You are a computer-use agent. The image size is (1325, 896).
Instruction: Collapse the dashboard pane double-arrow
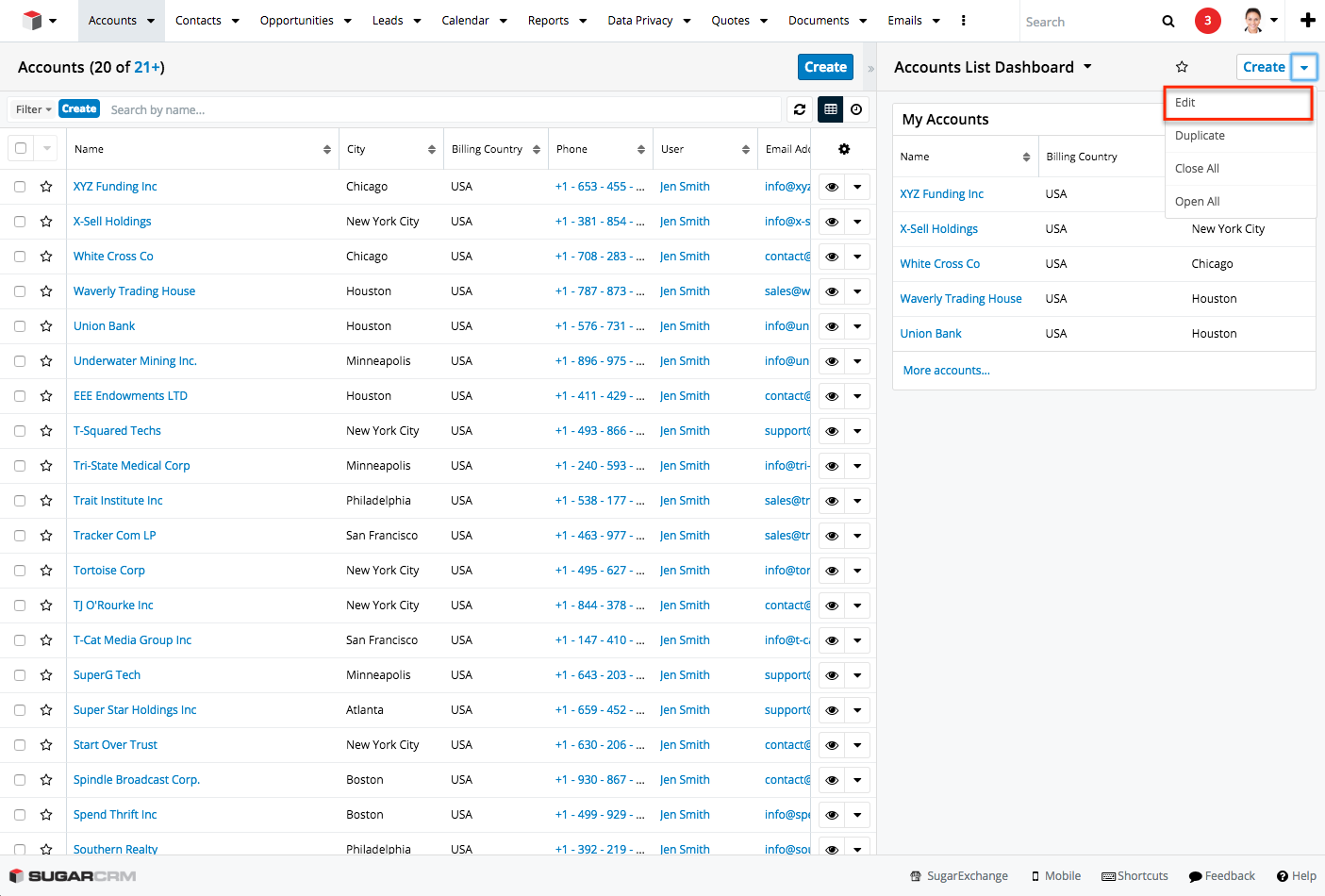click(x=870, y=68)
